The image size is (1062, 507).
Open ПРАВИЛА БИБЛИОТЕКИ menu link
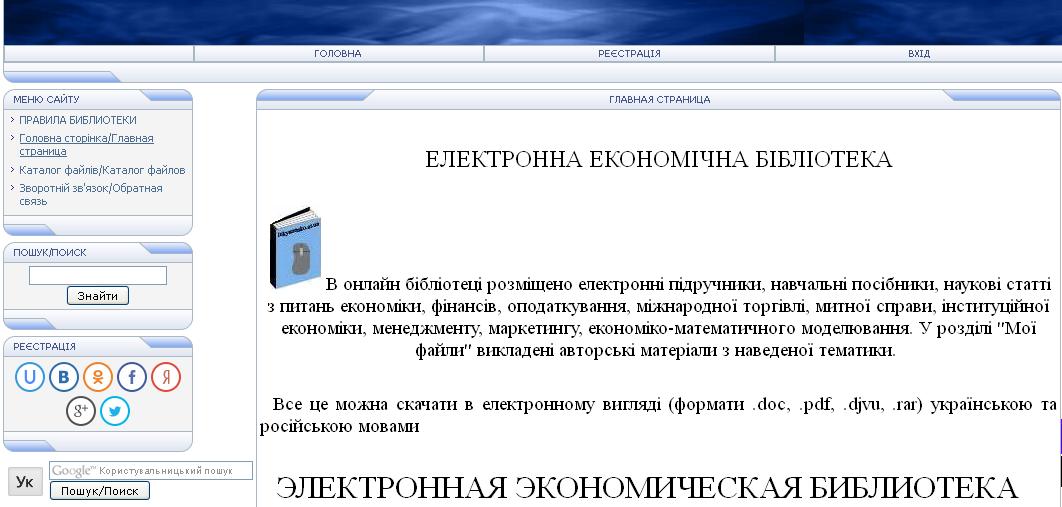(78, 120)
